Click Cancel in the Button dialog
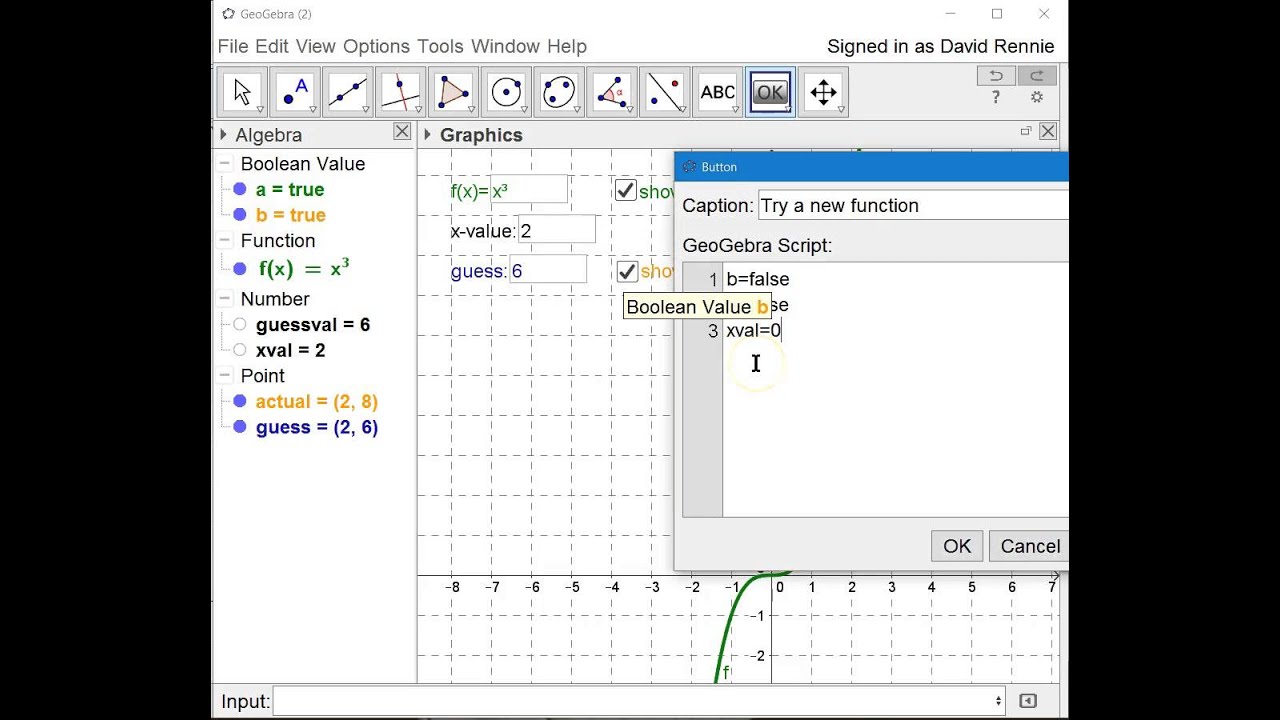The height and width of the screenshot is (720, 1280). tap(1030, 546)
